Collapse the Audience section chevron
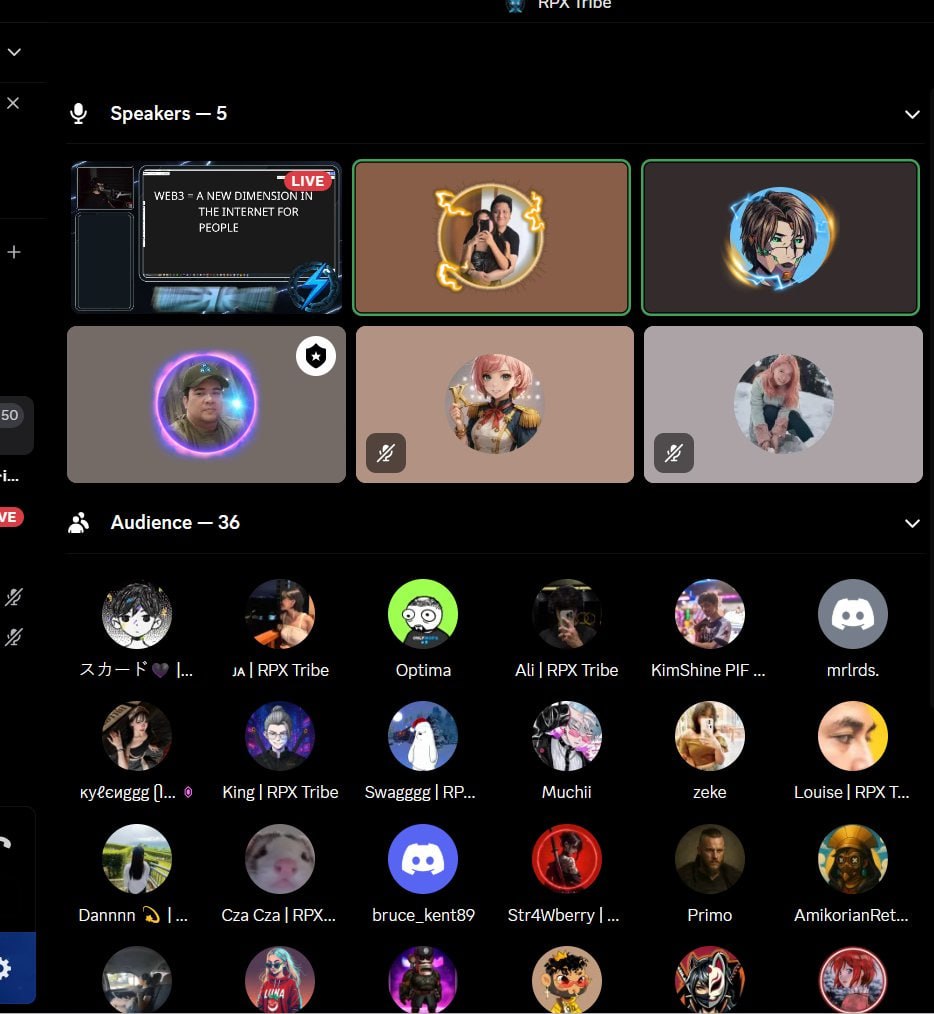This screenshot has height=1014, width=934. (912, 523)
